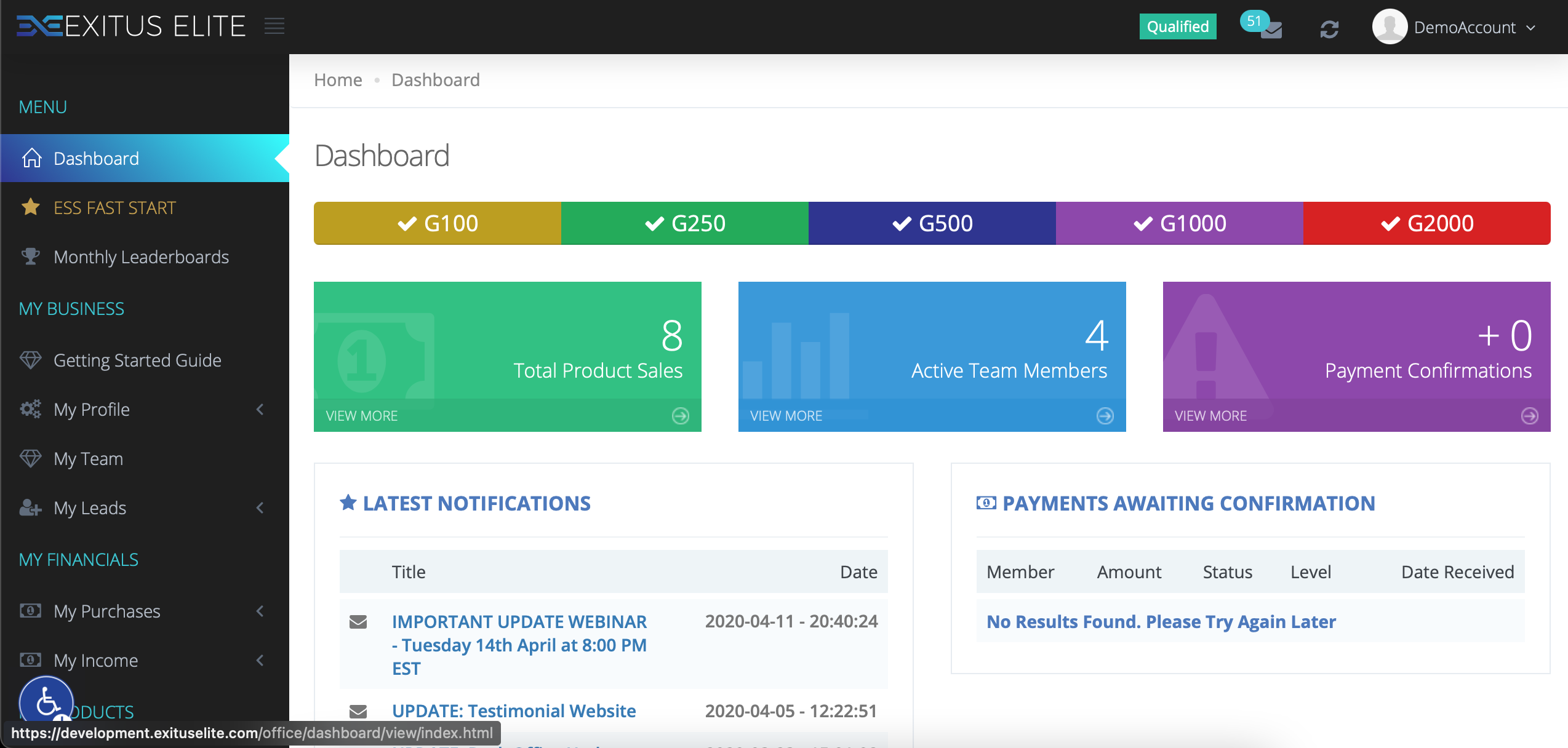Click the Monthly Leaderboards trophy icon
1568x748 pixels.
point(31,256)
